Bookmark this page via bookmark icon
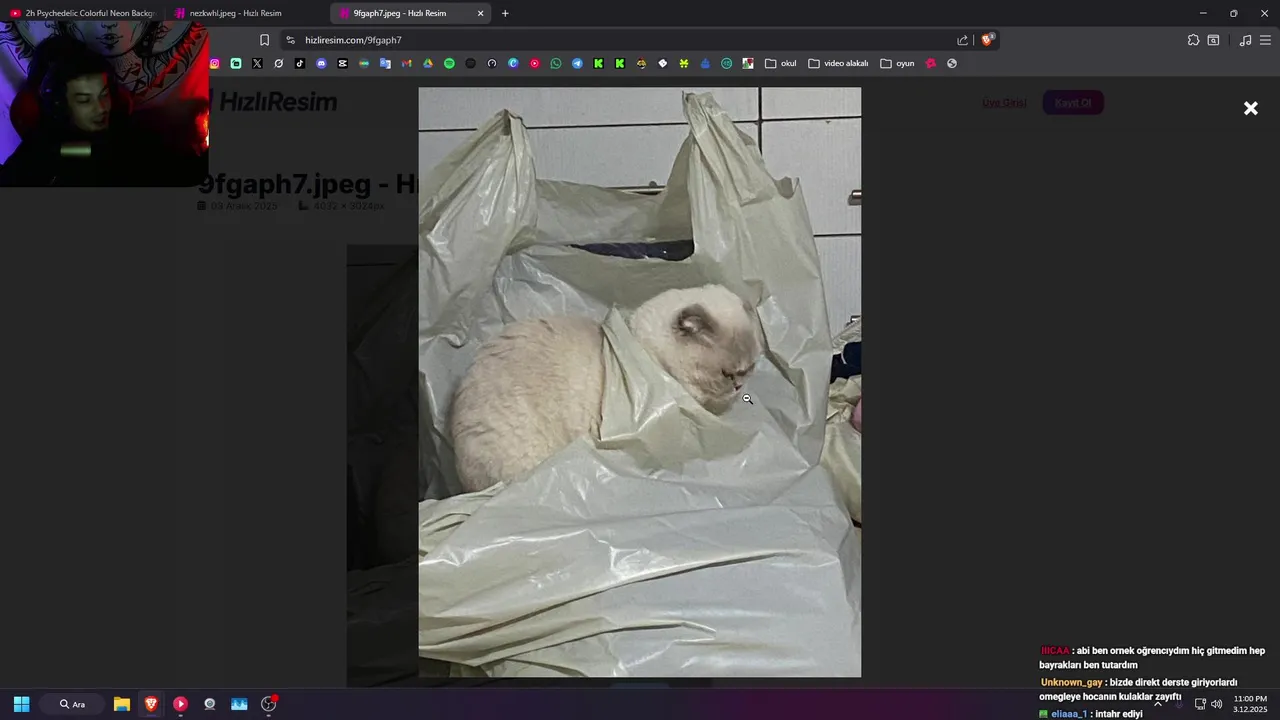 (264, 40)
